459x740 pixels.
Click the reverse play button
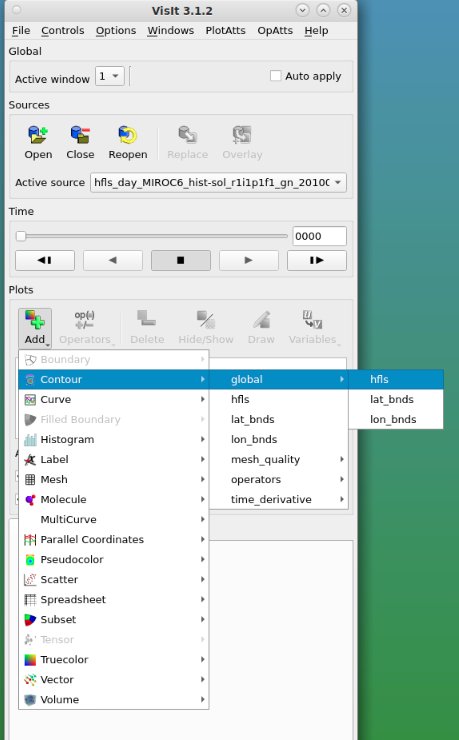click(113, 261)
